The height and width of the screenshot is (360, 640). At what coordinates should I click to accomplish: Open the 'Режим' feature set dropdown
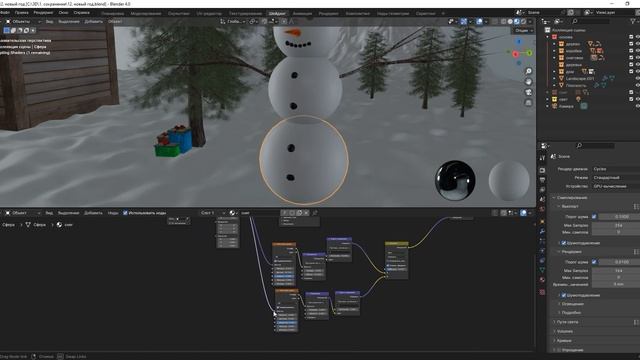616,178
